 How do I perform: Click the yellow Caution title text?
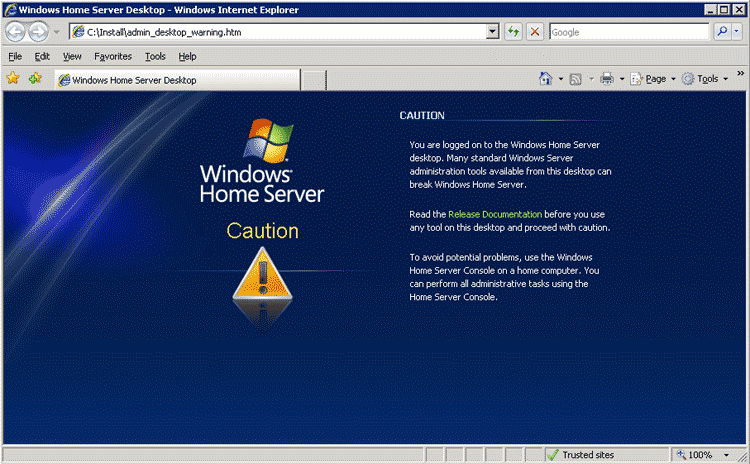[263, 231]
